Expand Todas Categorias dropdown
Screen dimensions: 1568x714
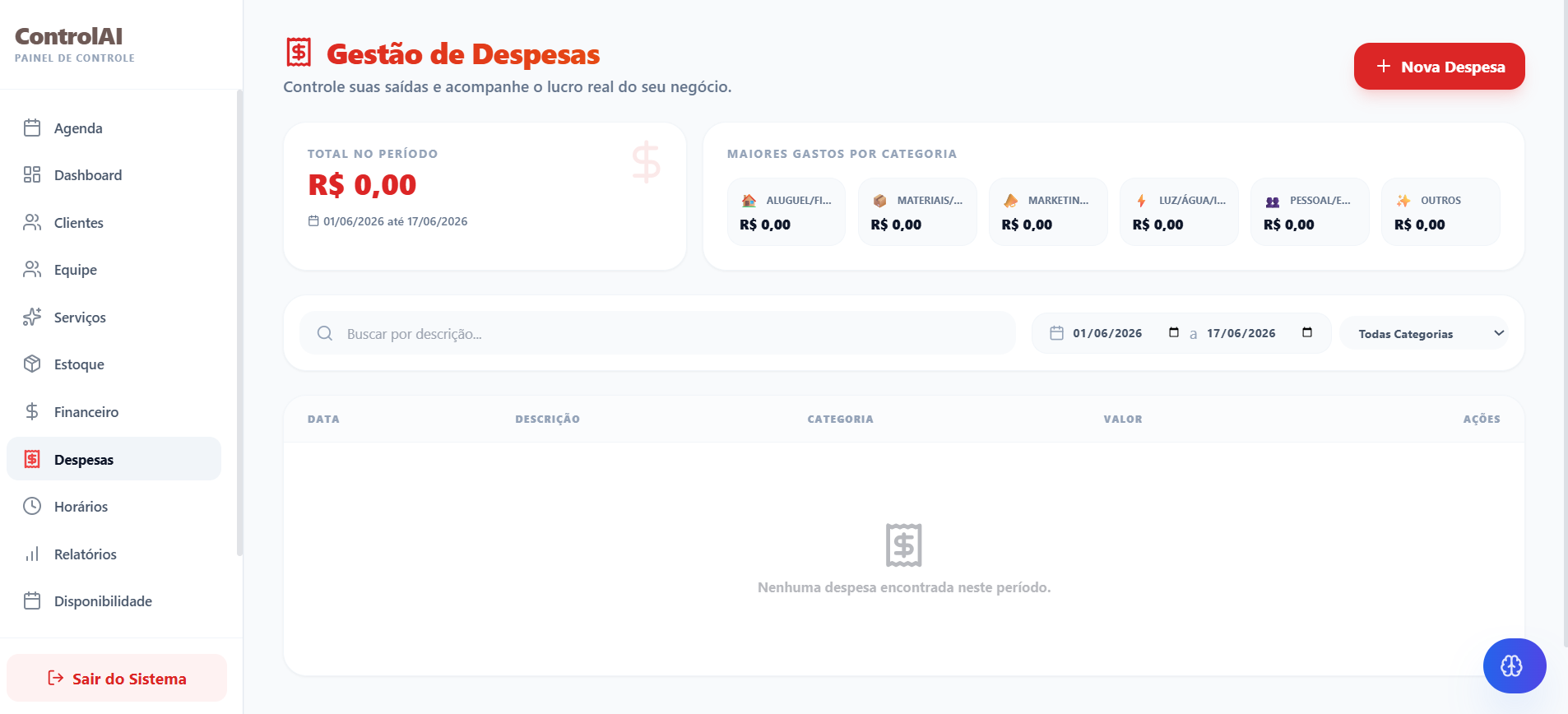[1424, 333]
